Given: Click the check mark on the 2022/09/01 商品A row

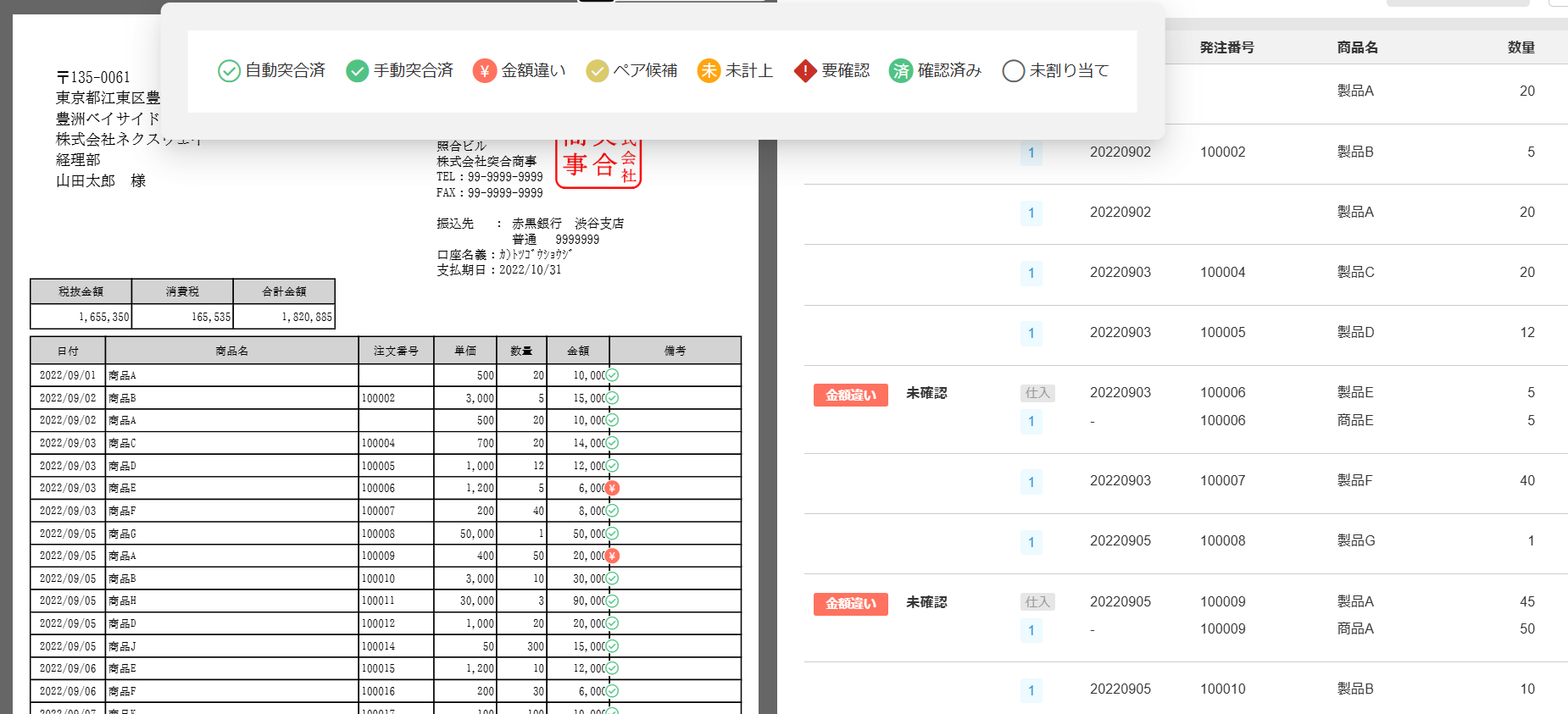Looking at the screenshot, I should click(612, 375).
